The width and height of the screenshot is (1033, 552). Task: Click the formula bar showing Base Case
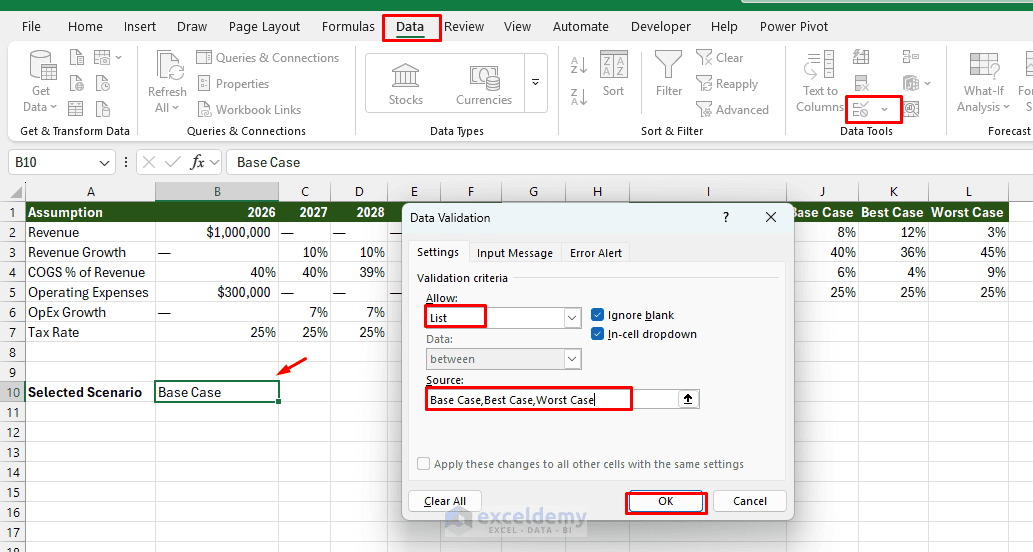[629, 162]
